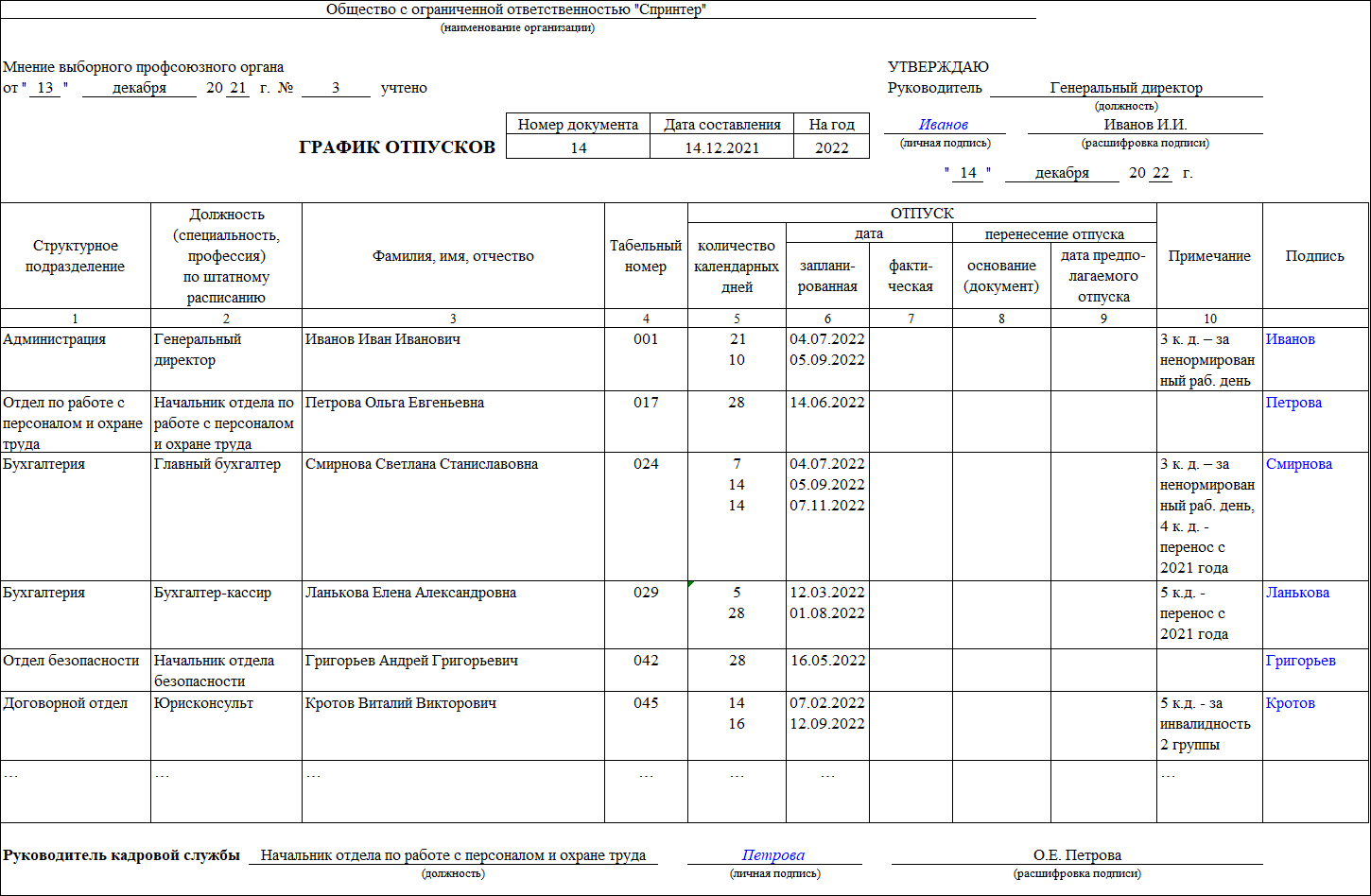The width and height of the screenshot is (1371, 896).
Task: Click the table number cell 017
Action: [x=646, y=422]
